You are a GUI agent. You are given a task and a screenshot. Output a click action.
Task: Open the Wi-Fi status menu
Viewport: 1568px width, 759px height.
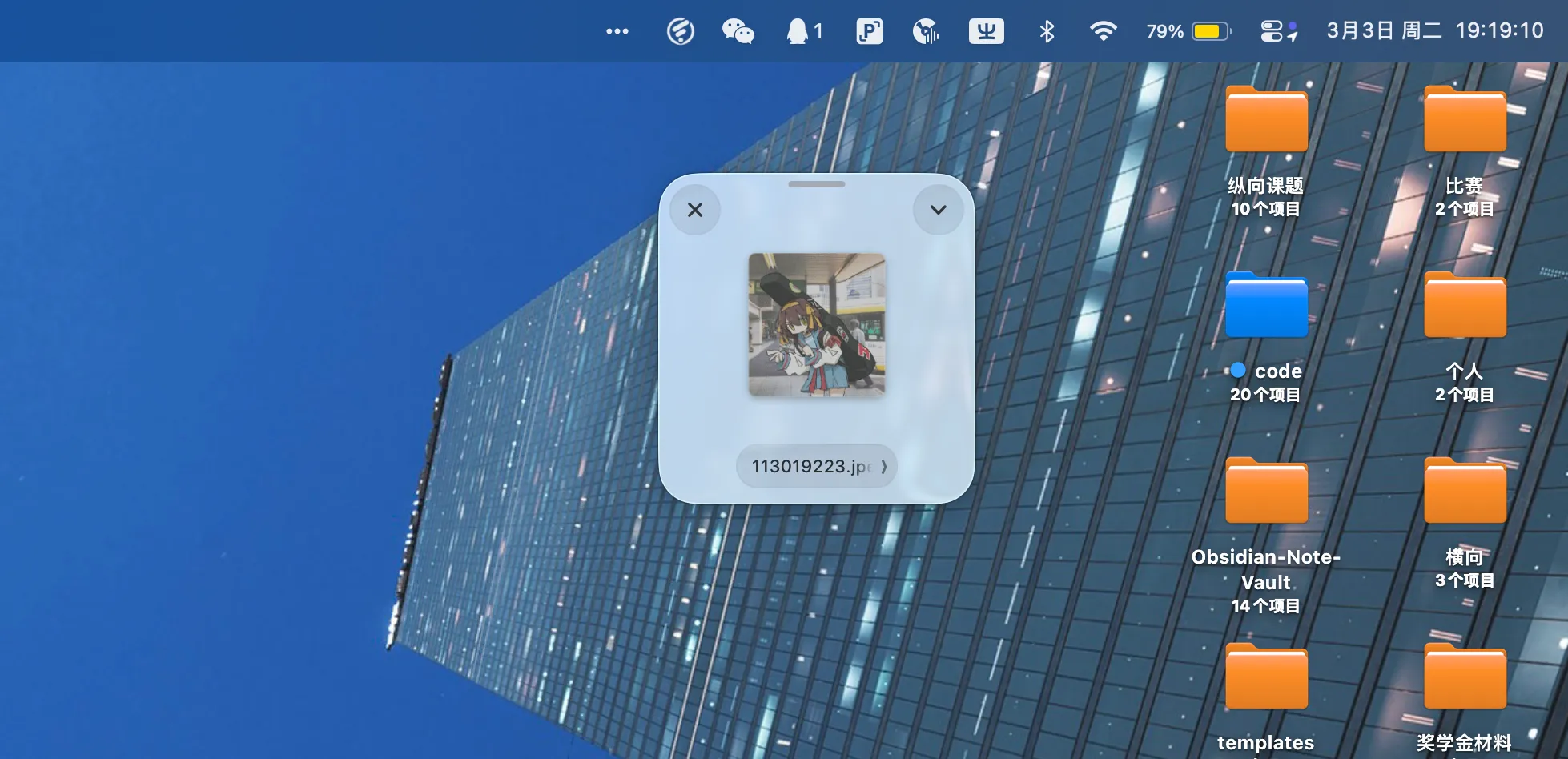click(x=1103, y=31)
